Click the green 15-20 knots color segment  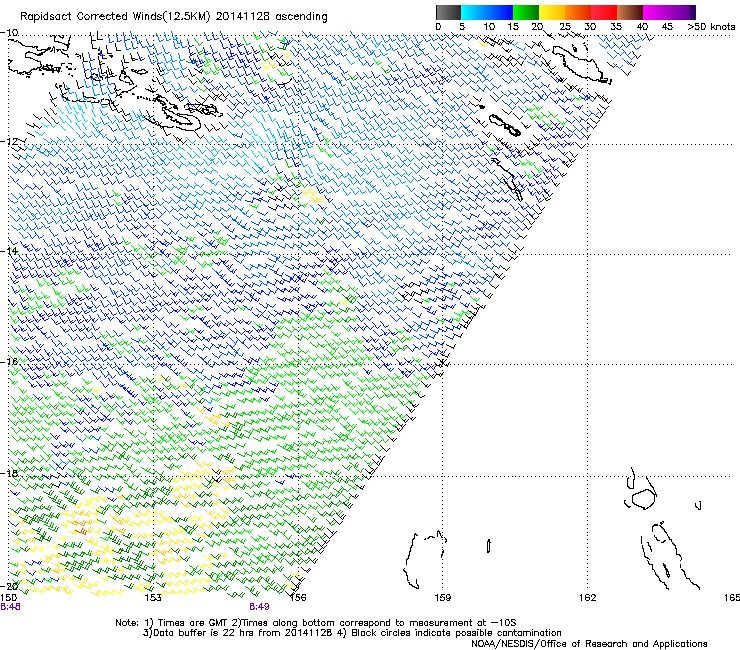[526, 12]
